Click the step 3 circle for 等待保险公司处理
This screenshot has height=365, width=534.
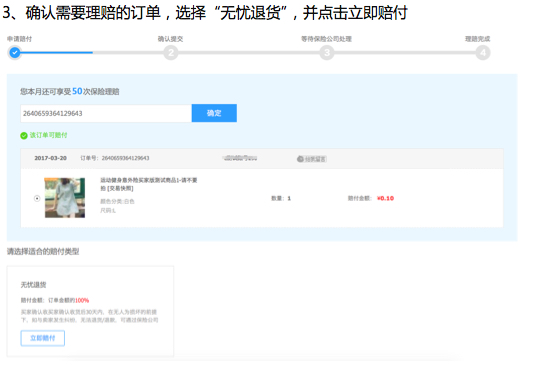pos(327,52)
